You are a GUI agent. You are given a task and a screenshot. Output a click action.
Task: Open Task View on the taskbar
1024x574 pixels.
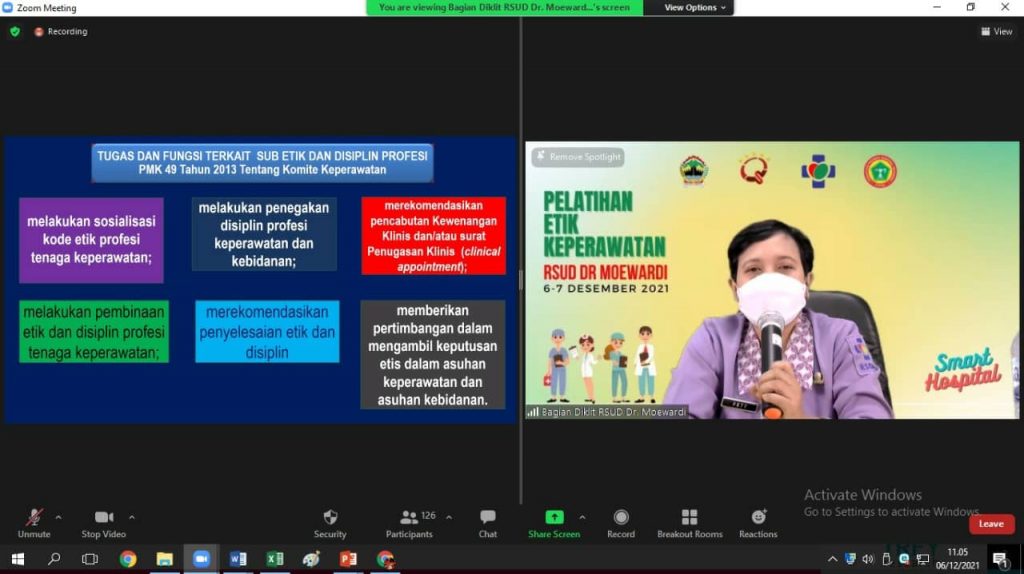90,559
